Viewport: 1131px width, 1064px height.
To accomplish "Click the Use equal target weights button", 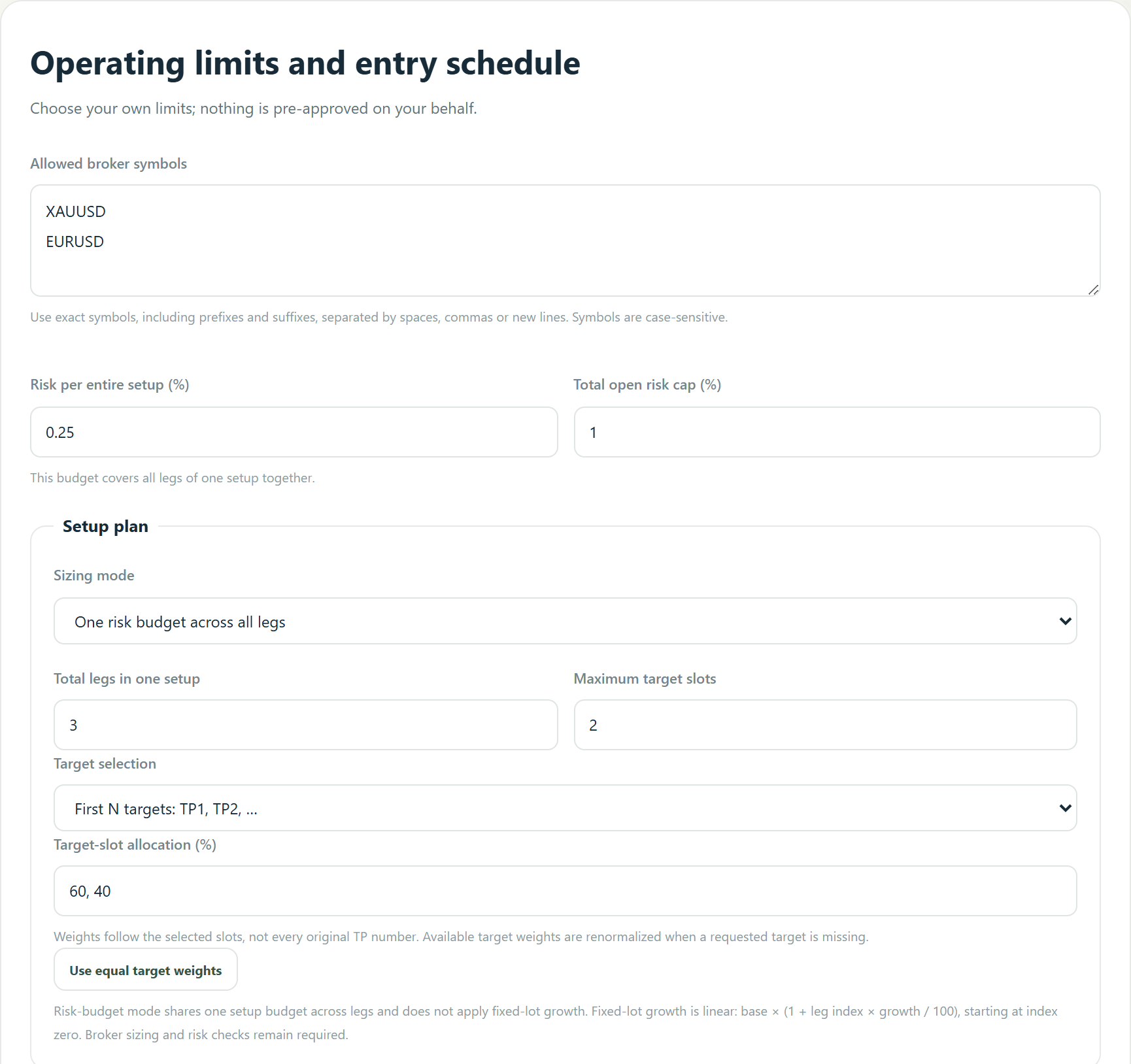I will (145, 970).
